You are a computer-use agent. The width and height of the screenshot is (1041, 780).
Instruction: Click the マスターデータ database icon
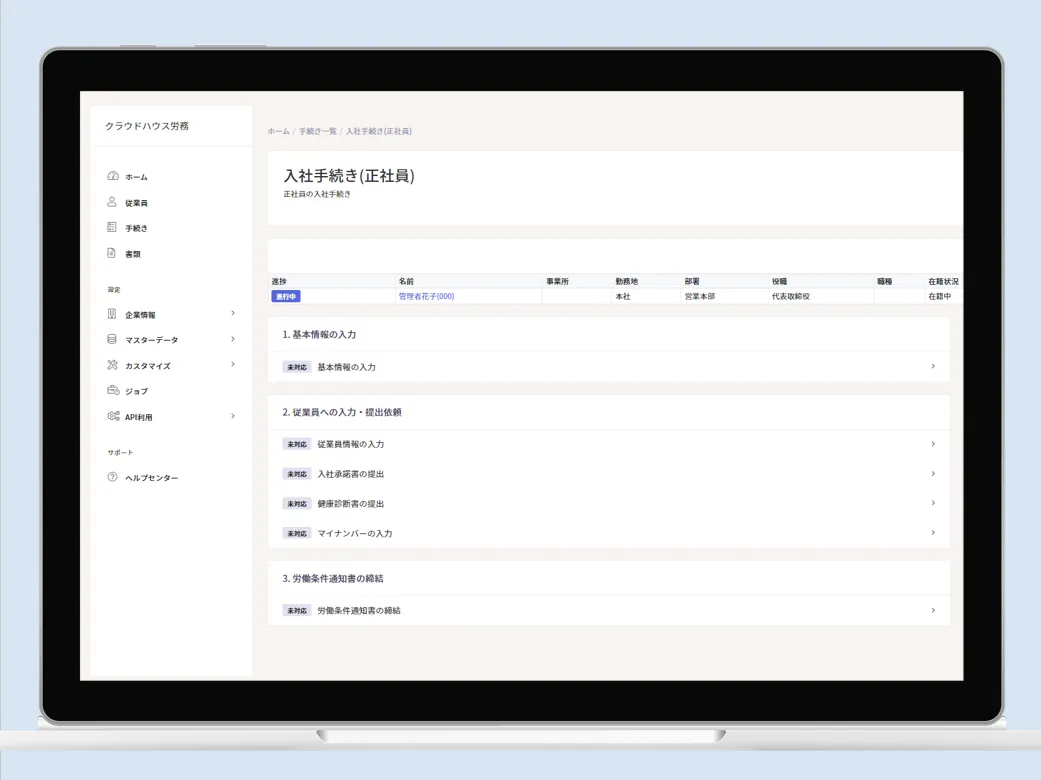point(113,340)
